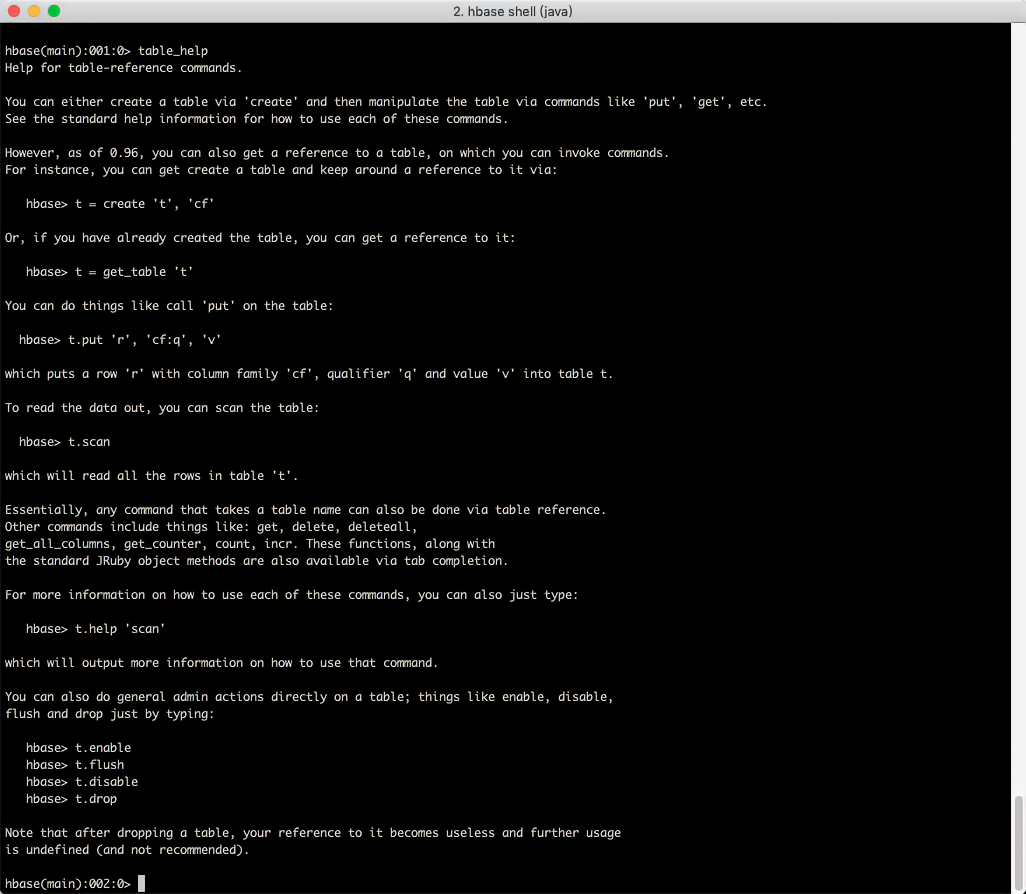Image resolution: width=1026 pixels, height=894 pixels.
Task: Click the line starting 'get_all_columns, get_counter'
Action: click(250, 545)
